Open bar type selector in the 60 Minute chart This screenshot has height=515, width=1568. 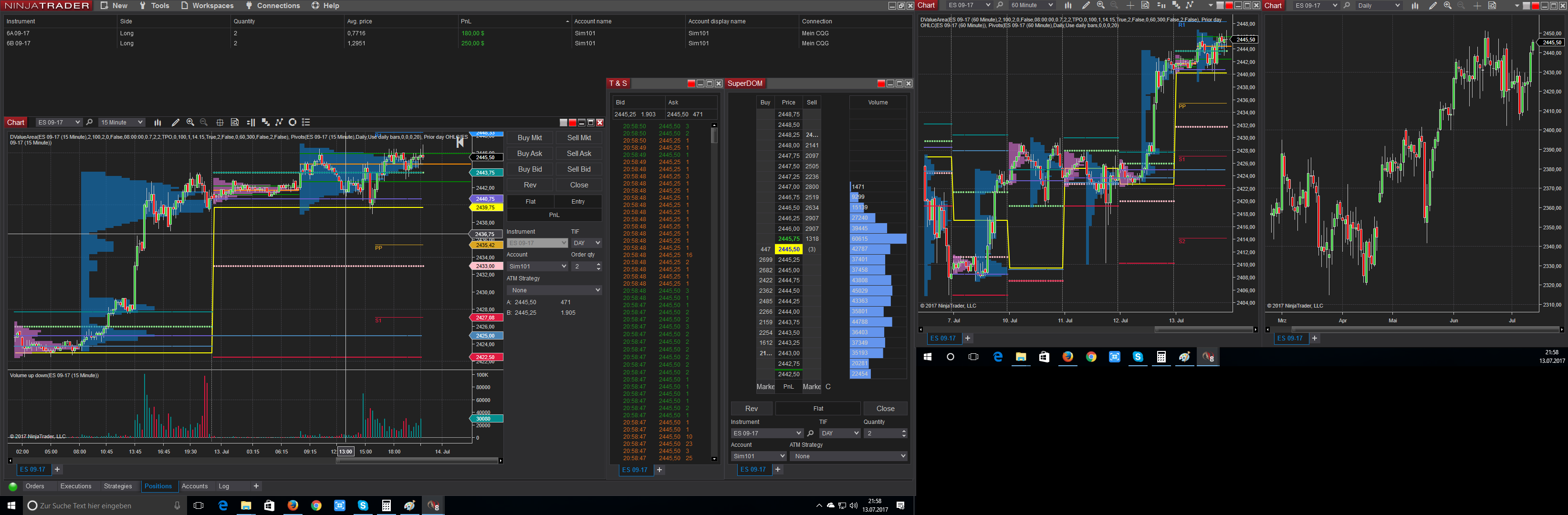[1067, 5]
